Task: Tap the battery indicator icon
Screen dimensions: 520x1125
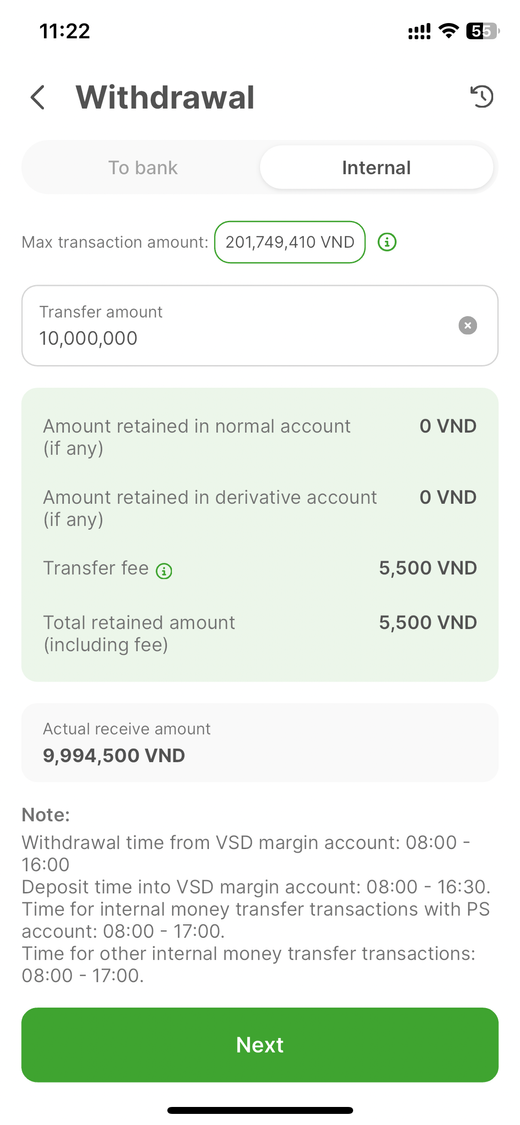Action: pos(483,31)
